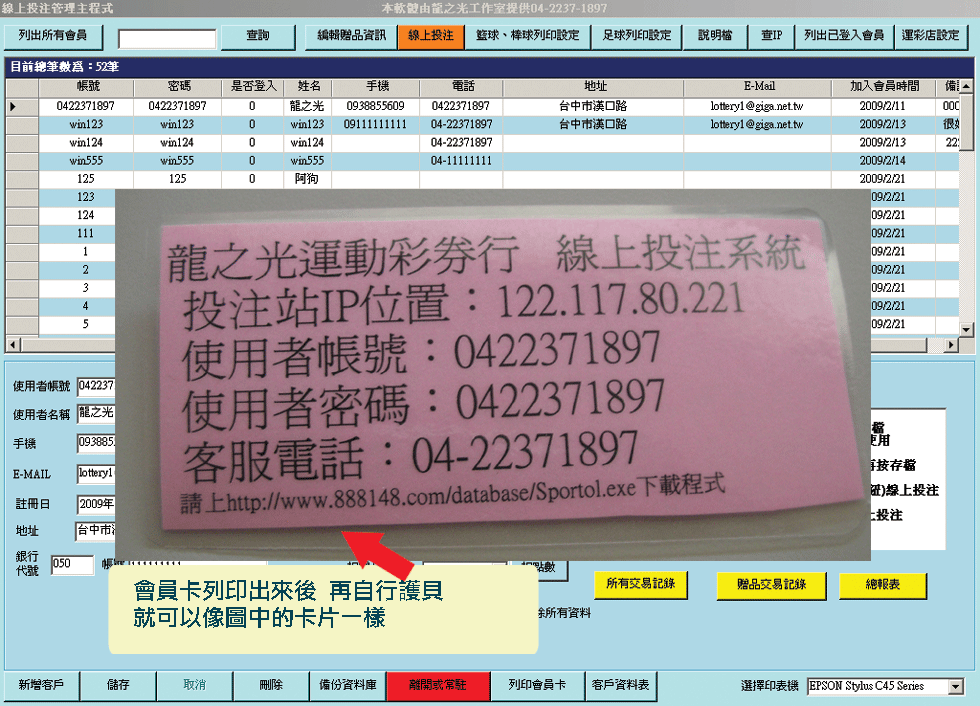Click 備份資料庫 backup database button
This screenshot has height=706, width=980.
[348, 686]
